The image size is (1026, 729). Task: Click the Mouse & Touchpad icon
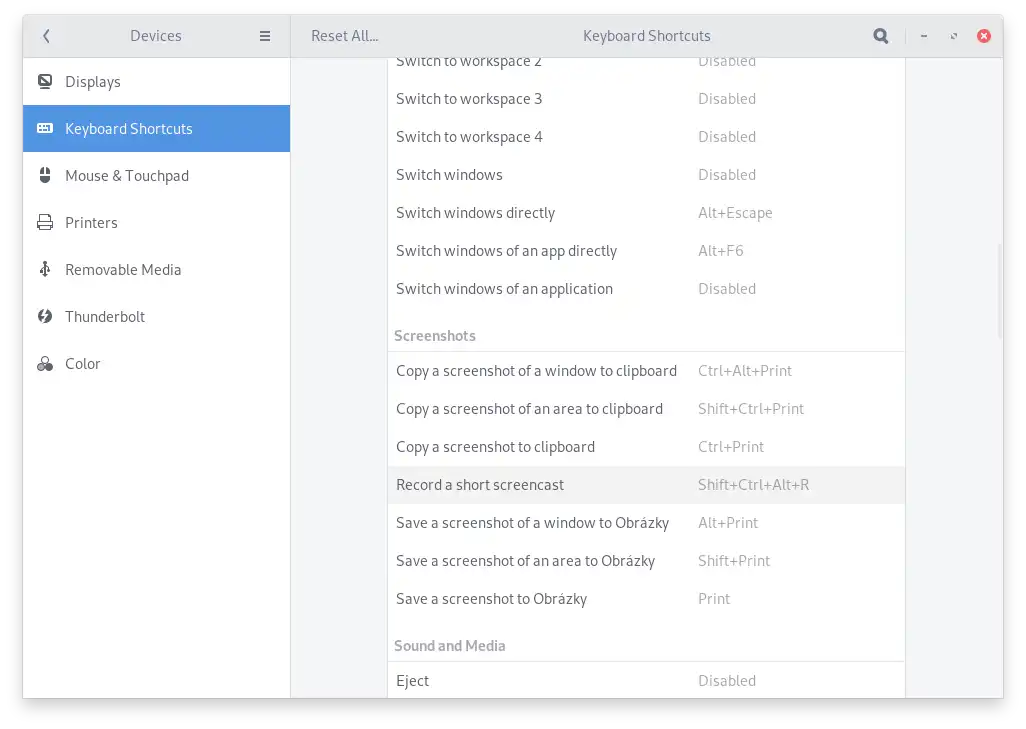pyautogui.click(x=45, y=176)
